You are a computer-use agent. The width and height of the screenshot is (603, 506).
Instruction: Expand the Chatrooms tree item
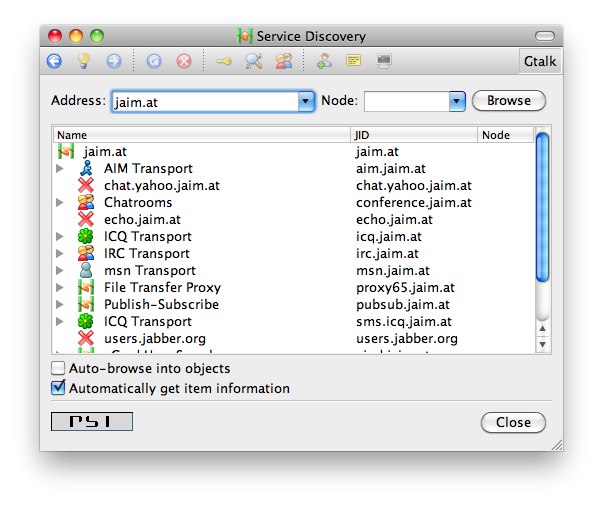(60, 202)
